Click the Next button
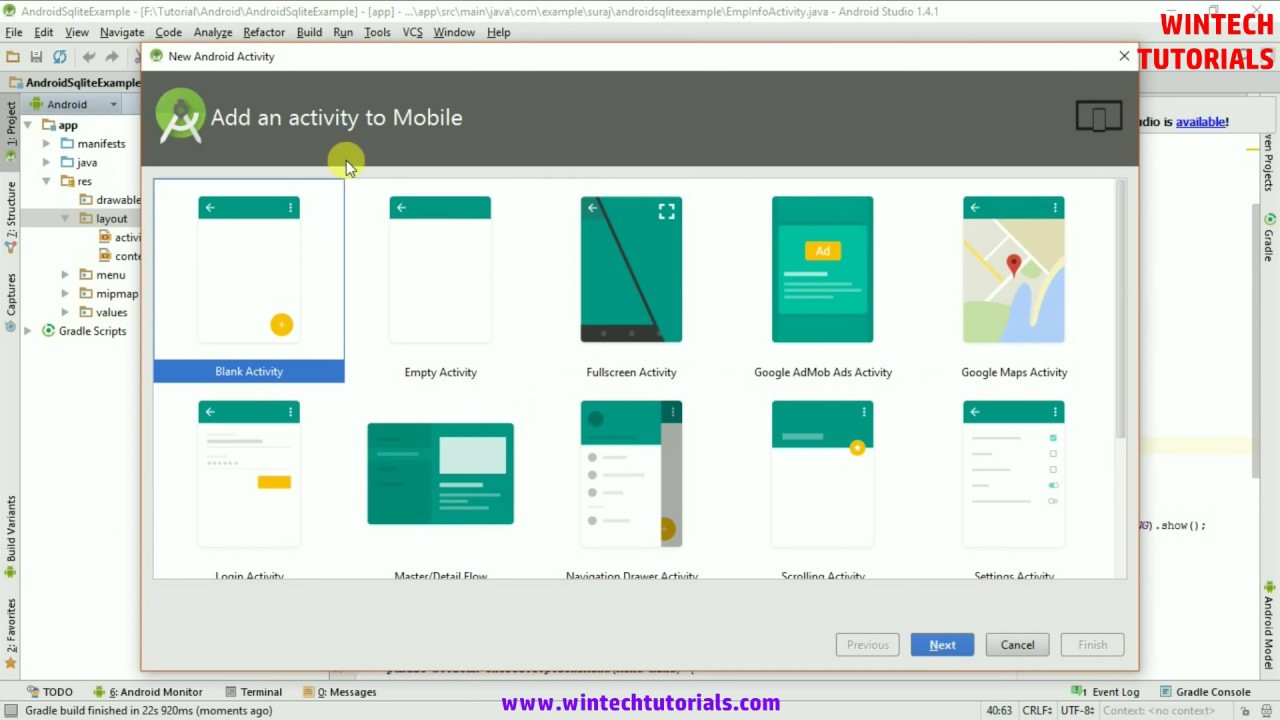Screen dimensions: 1280x720 tap(942, 645)
